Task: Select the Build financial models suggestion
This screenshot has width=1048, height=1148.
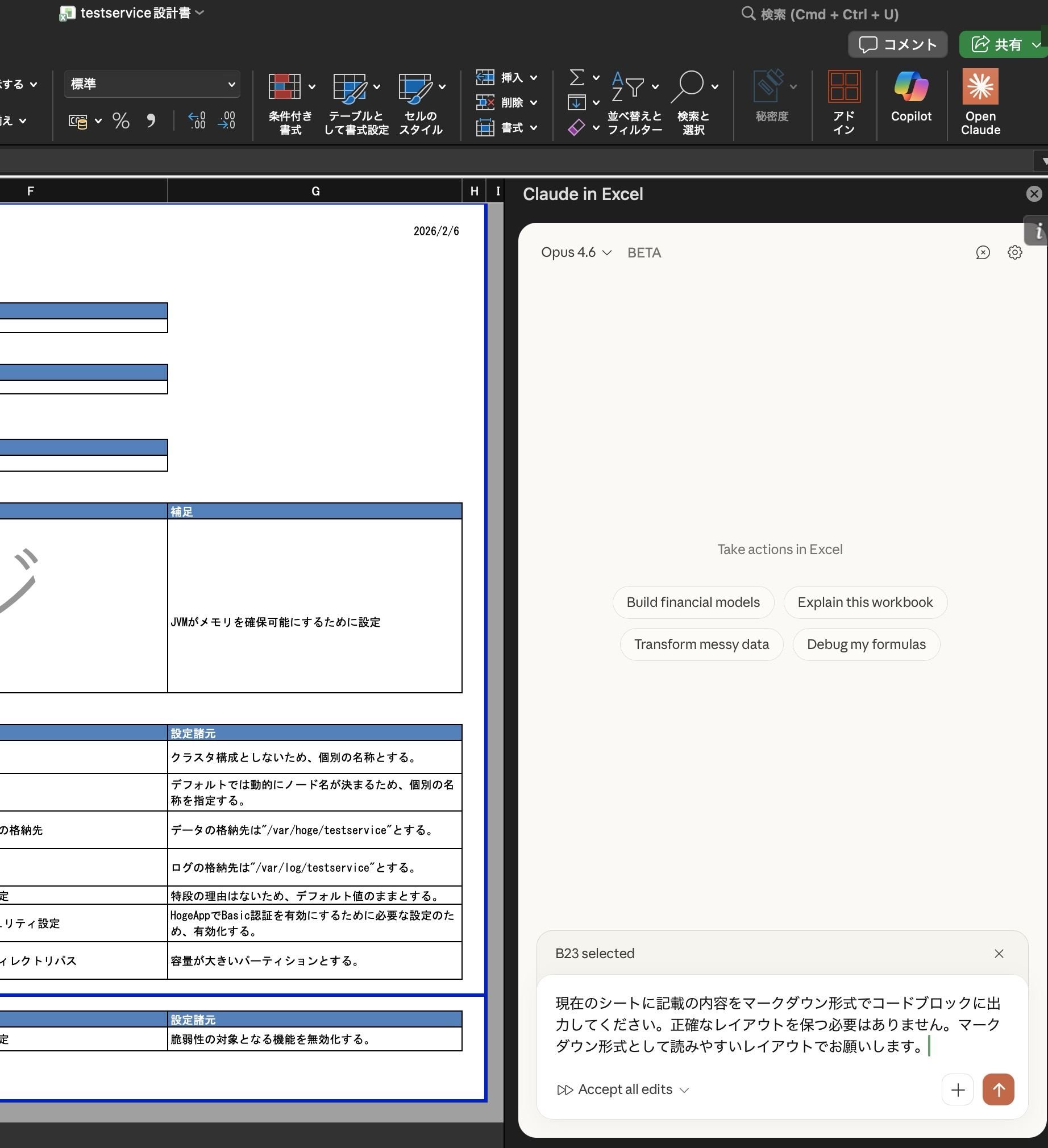Action: coord(693,602)
